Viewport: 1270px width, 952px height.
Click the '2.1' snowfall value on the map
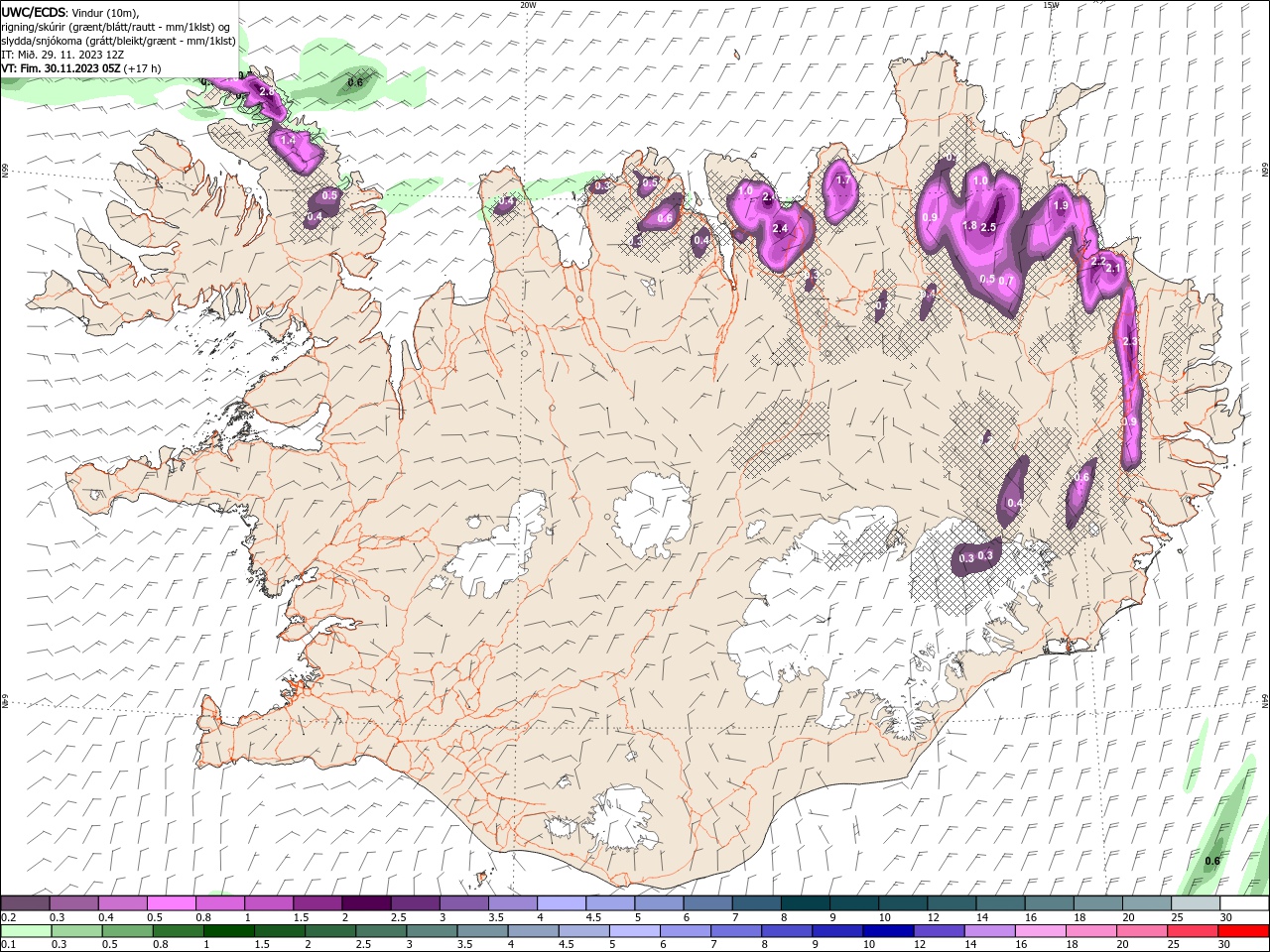[x=1113, y=269]
